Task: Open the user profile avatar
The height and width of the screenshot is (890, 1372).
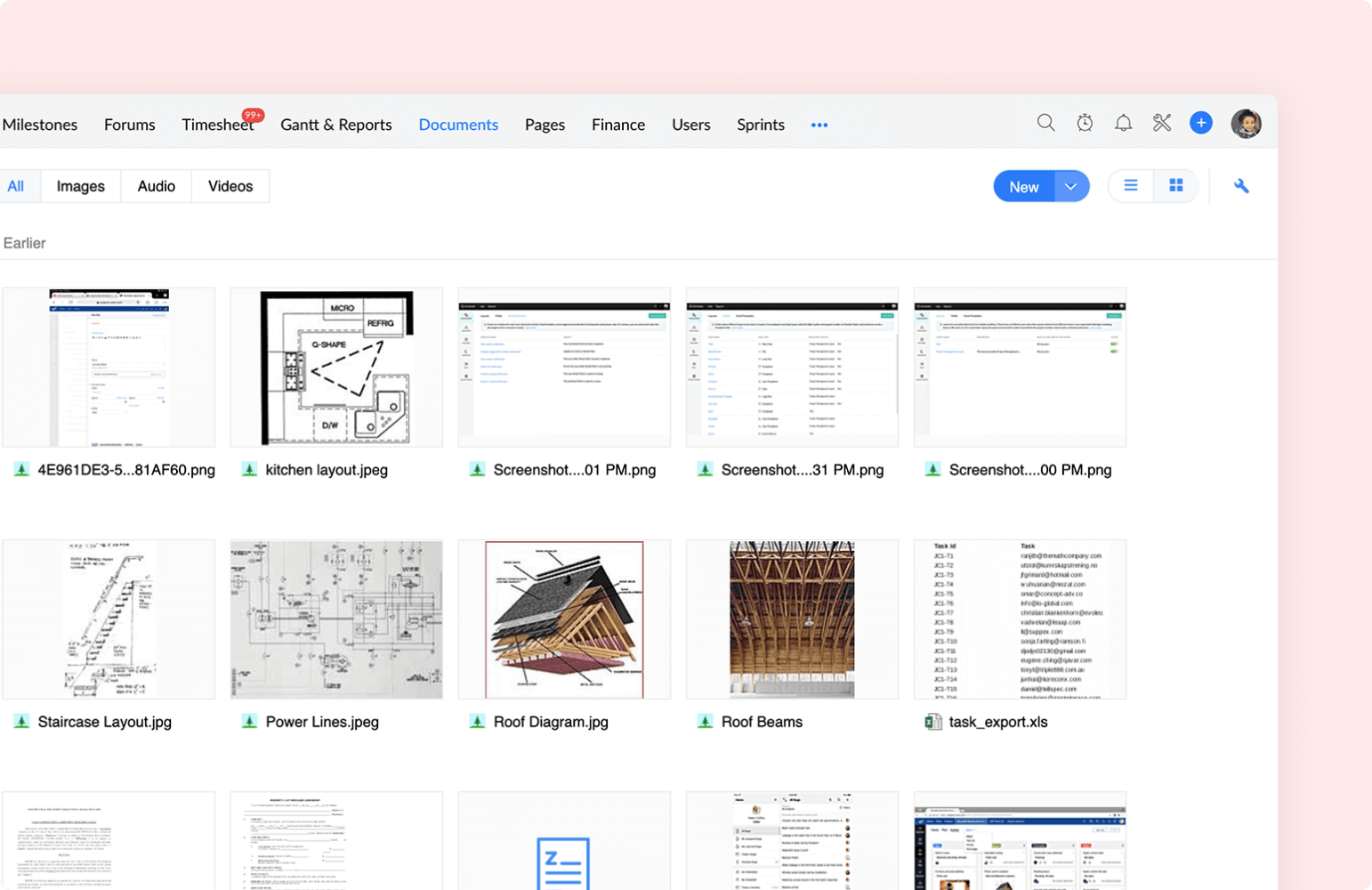Action: coord(1246,124)
